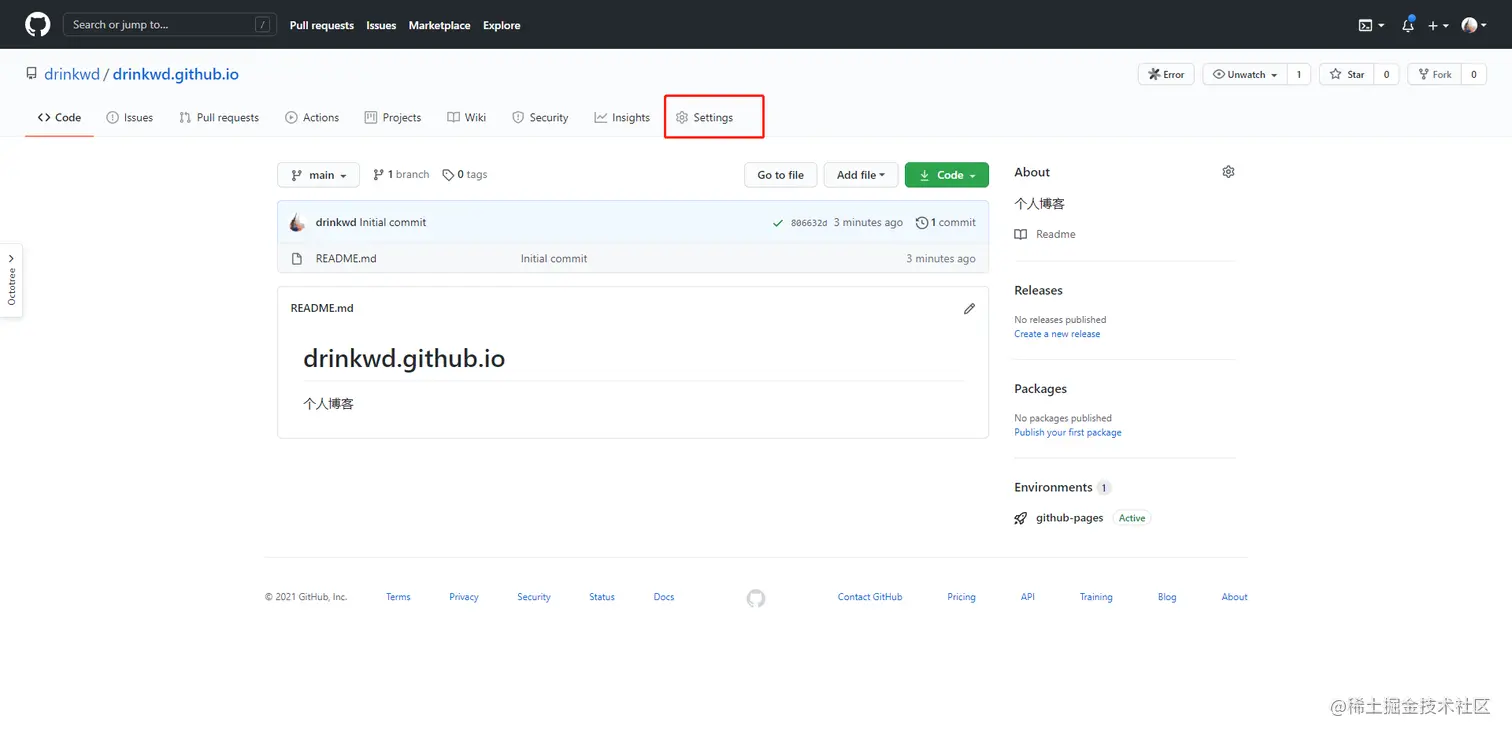Click the Error button
Image resolution: width=1512 pixels, height=738 pixels.
coord(1166,74)
